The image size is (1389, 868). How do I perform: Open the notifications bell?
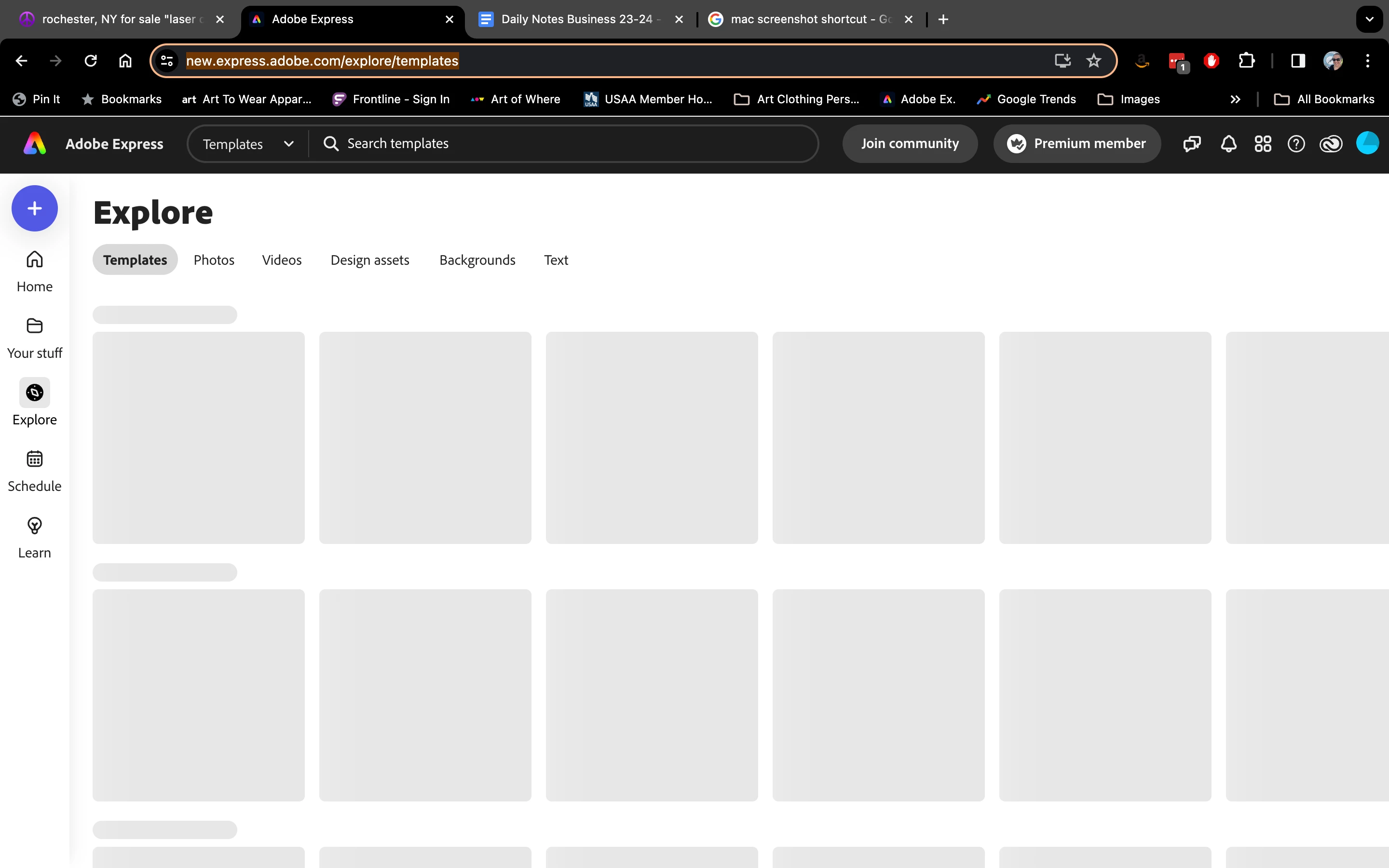[1228, 144]
